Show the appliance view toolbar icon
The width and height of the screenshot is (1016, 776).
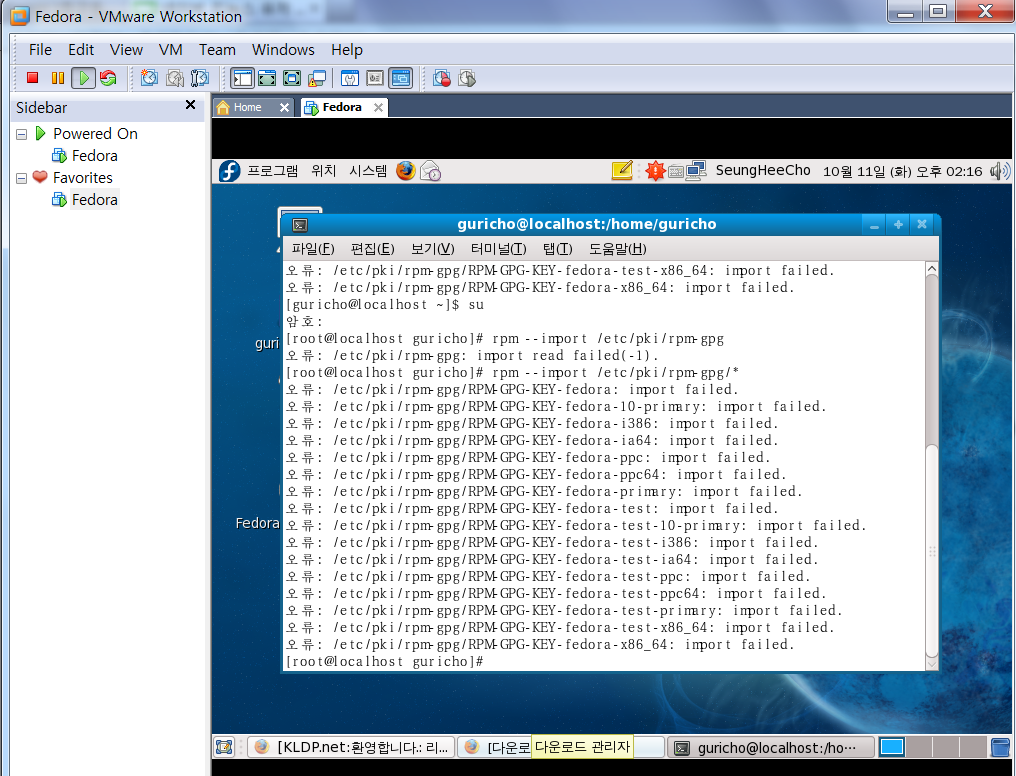pos(375,78)
